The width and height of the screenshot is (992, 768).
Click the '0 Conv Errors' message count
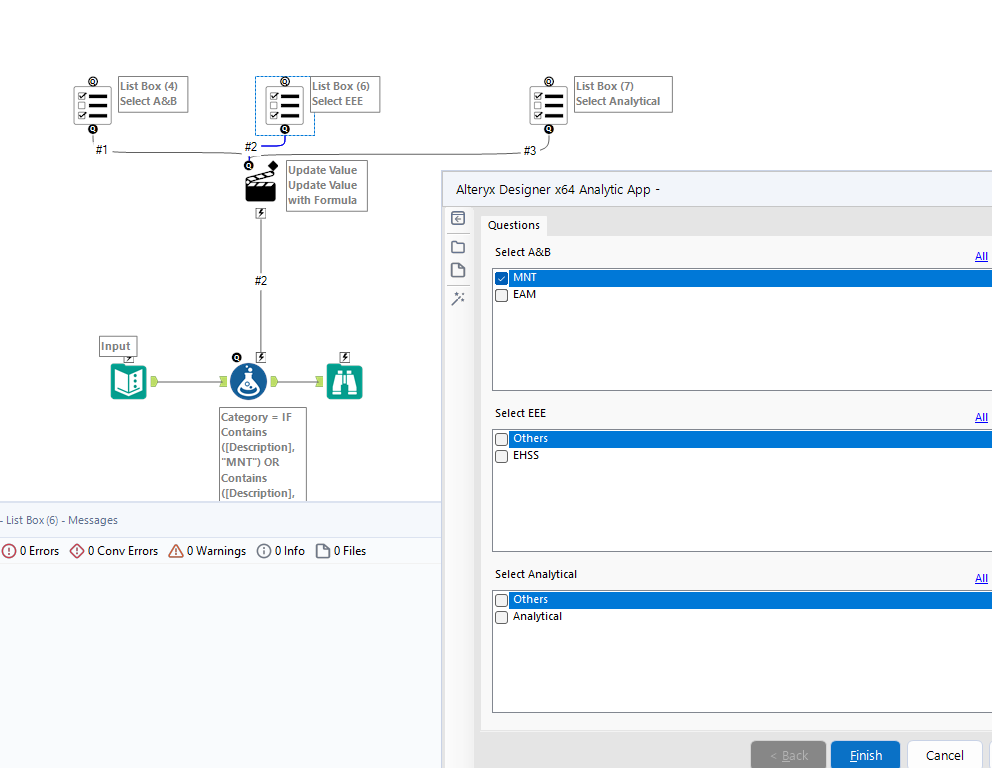coord(123,551)
